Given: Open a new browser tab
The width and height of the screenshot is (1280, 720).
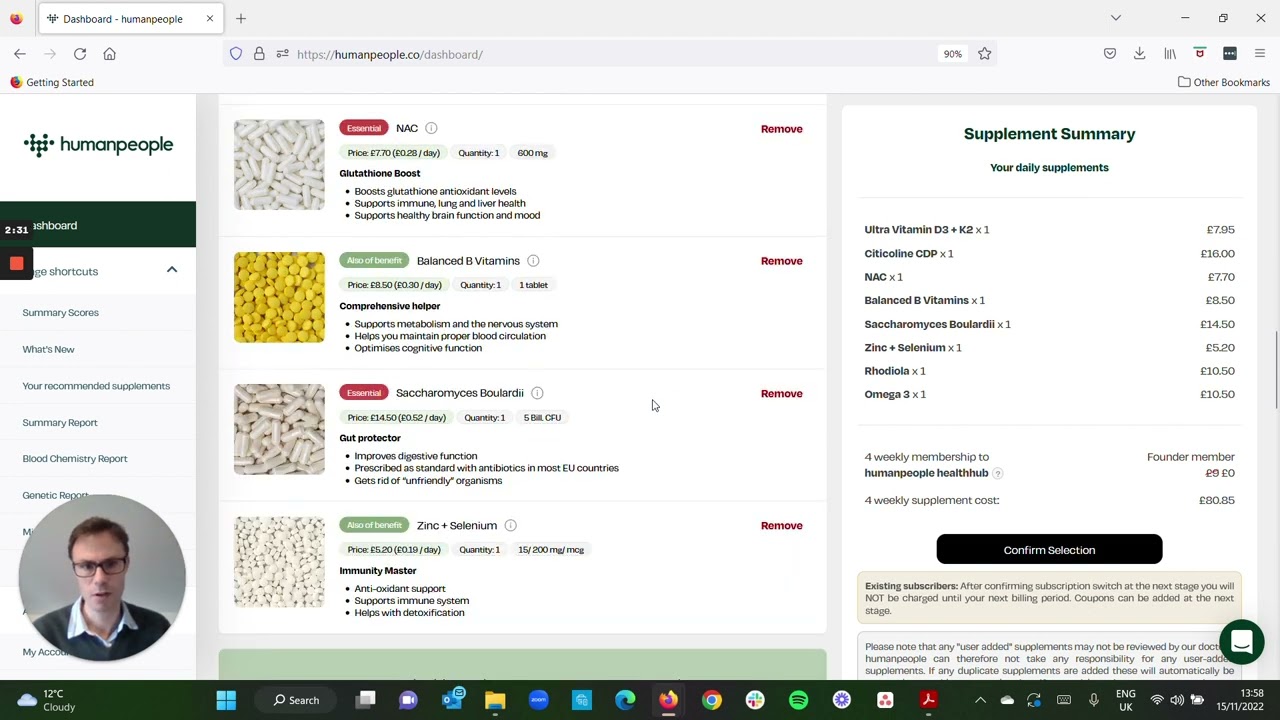Looking at the screenshot, I should (x=241, y=18).
